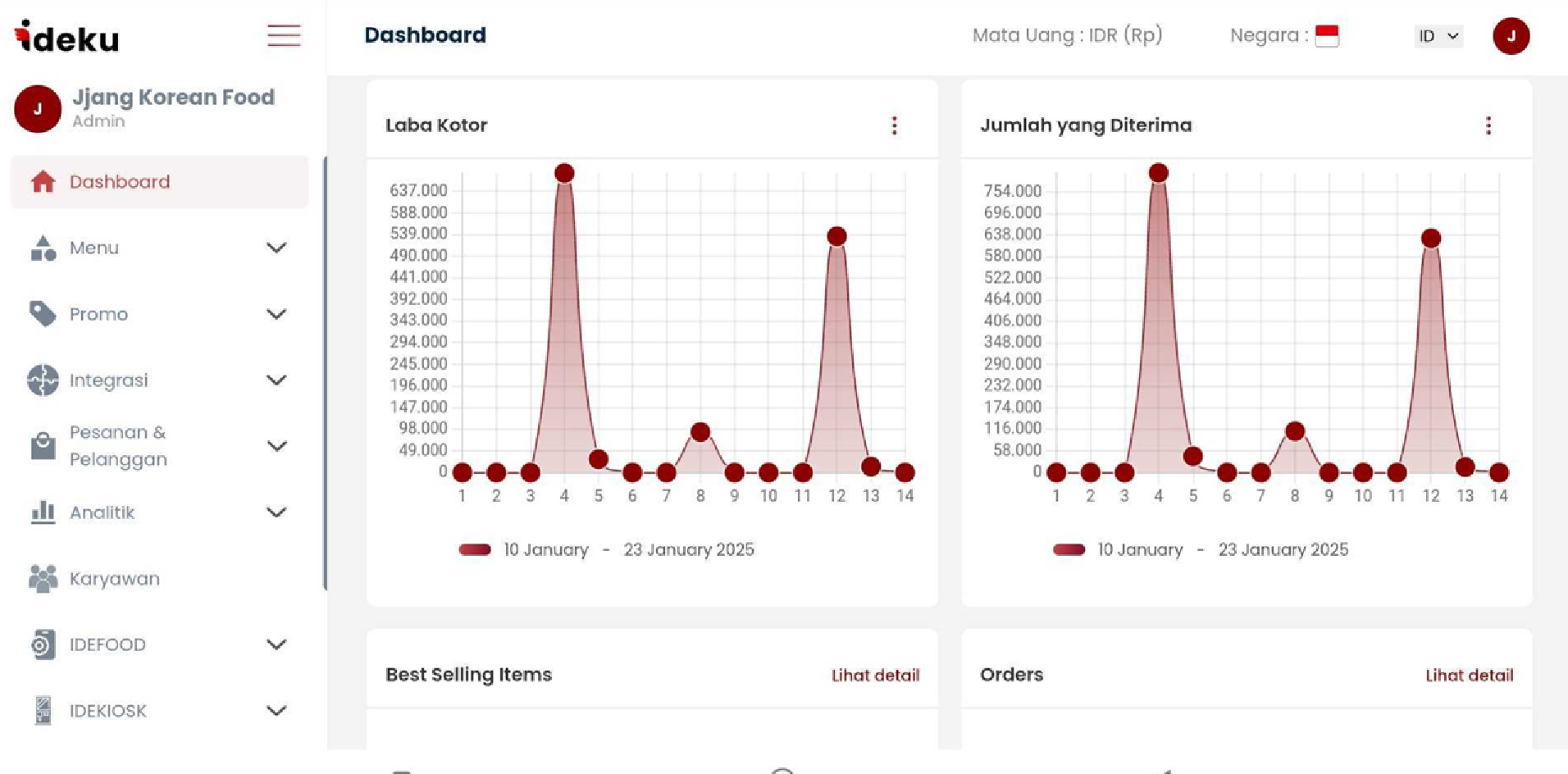Click the IDEFOOD icon
Viewport: 1568px width, 774px height.
(x=43, y=644)
